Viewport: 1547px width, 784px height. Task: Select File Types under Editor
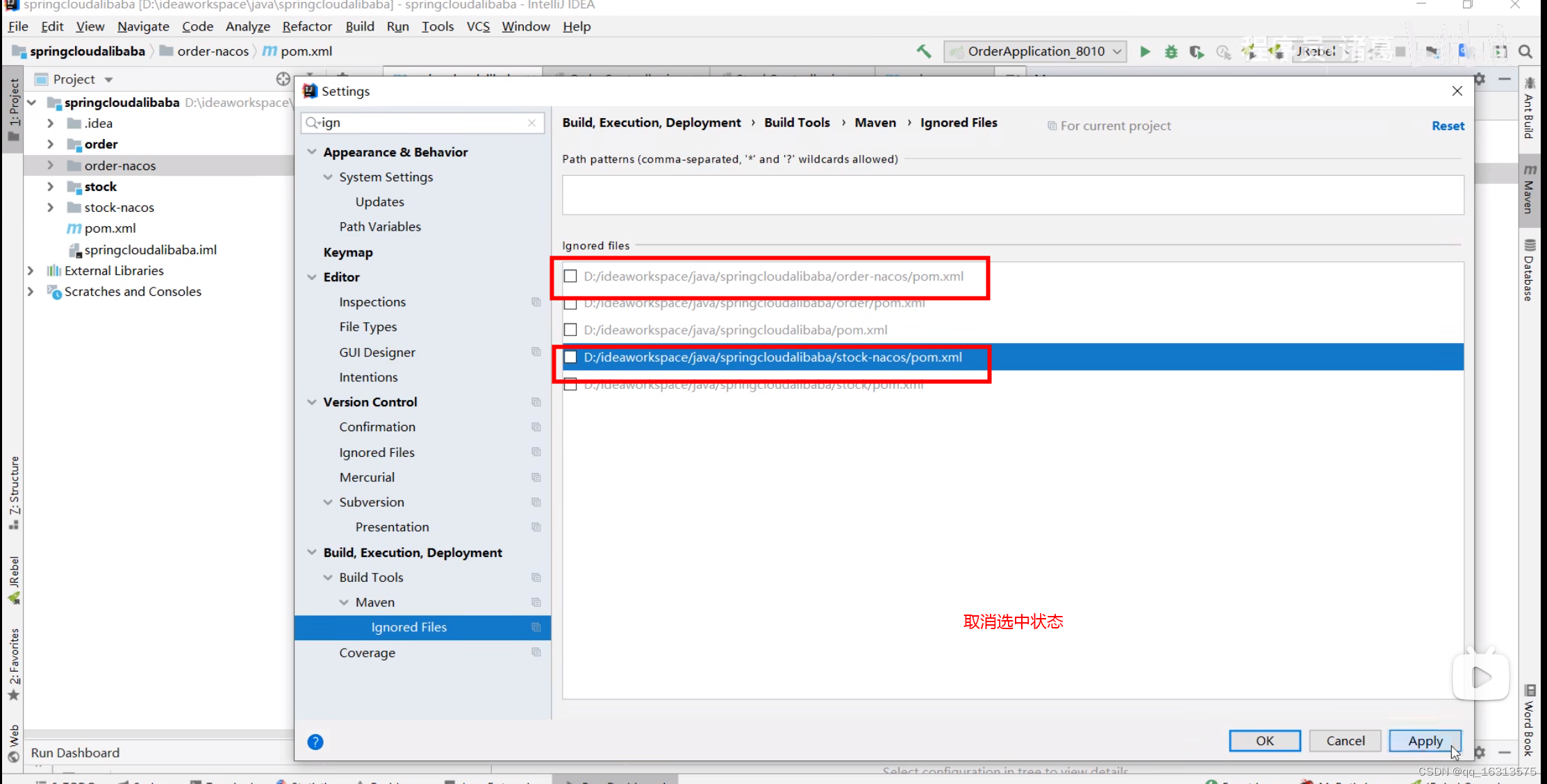coord(368,326)
